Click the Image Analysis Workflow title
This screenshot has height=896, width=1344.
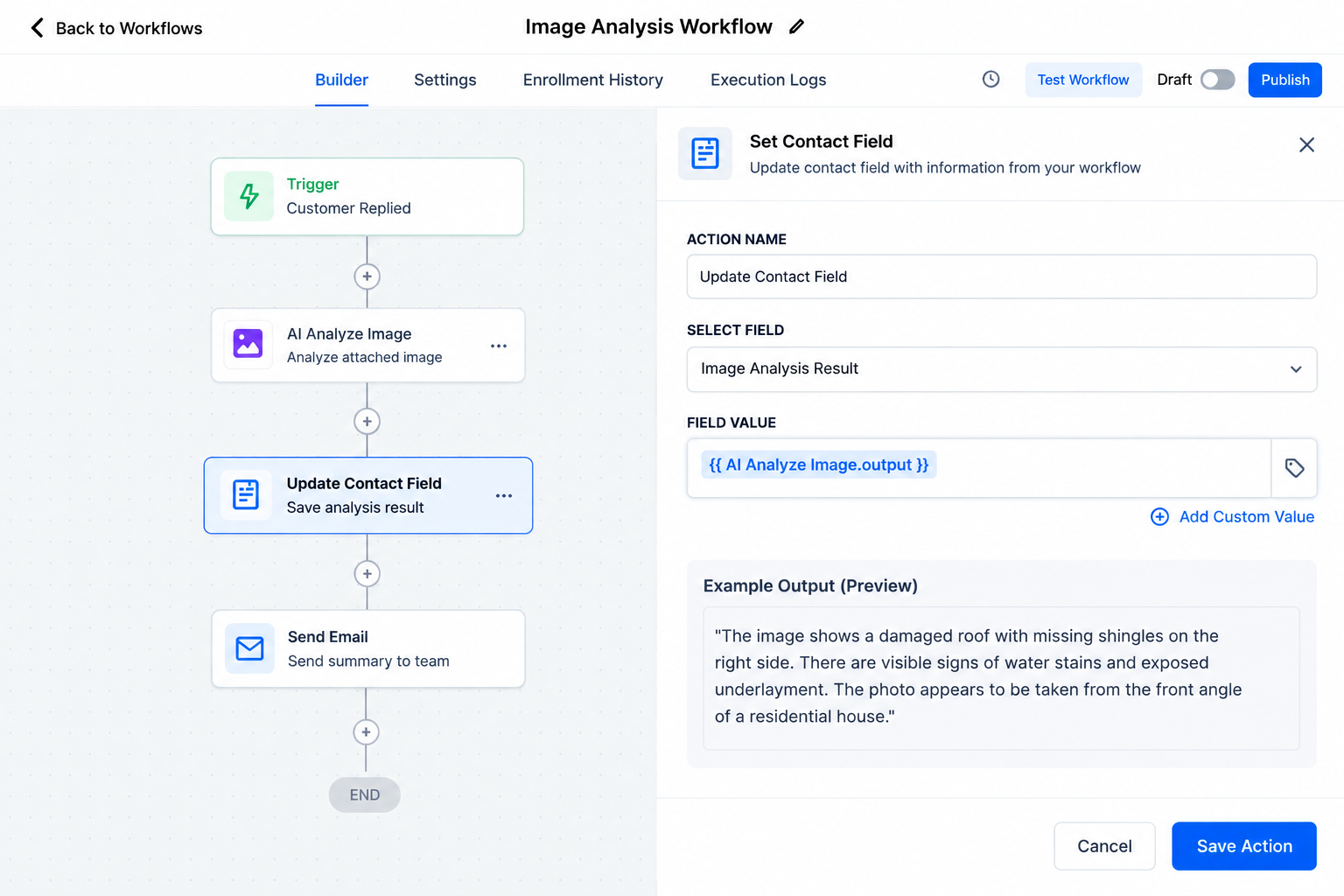click(x=648, y=27)
